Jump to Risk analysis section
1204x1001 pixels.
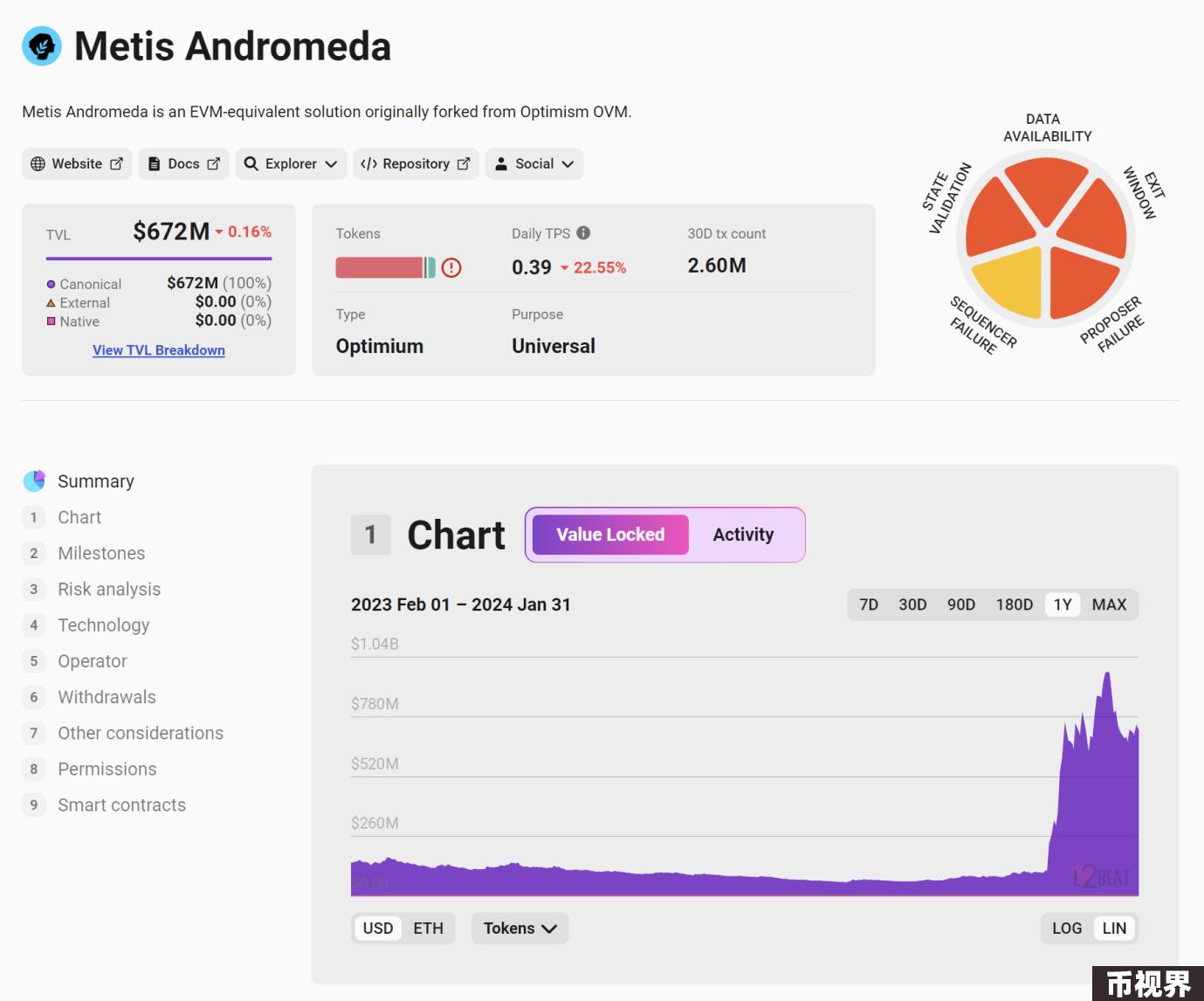pos(109,589)
